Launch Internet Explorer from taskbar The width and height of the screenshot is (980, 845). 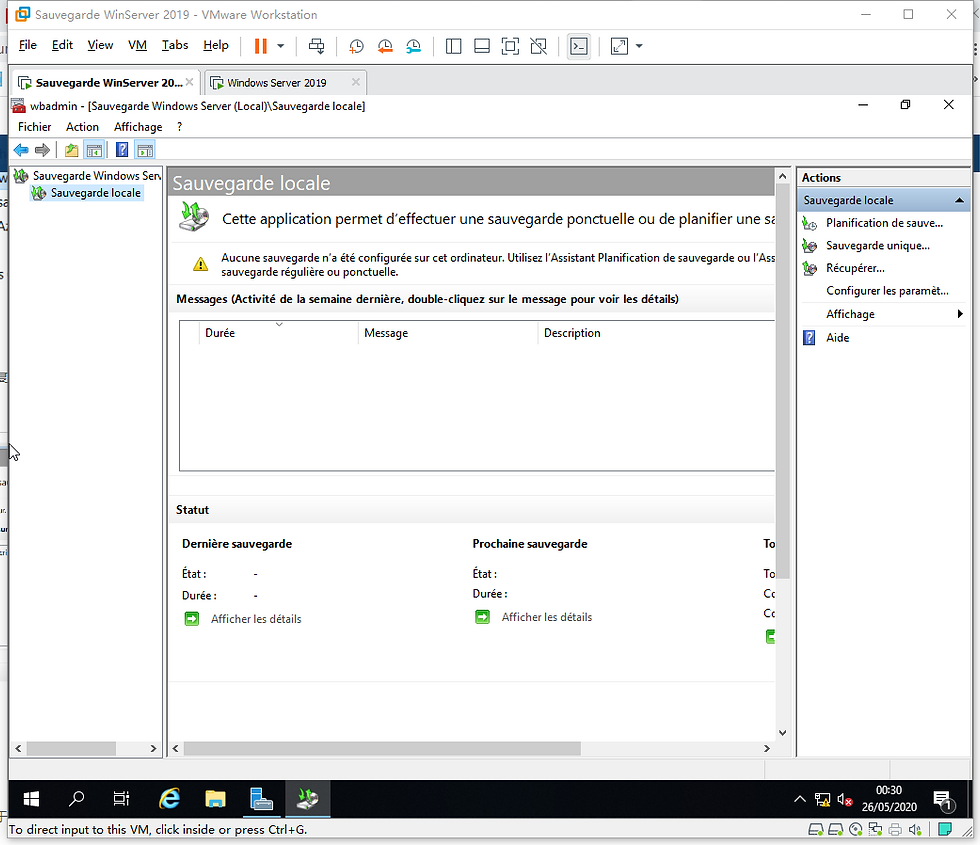(x=169, y=799)
